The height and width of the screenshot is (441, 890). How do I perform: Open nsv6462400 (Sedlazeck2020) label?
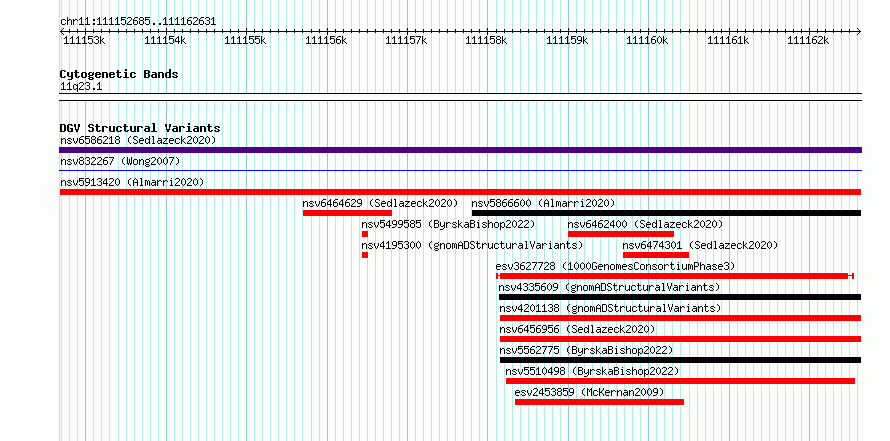click(x=645, y=224)
